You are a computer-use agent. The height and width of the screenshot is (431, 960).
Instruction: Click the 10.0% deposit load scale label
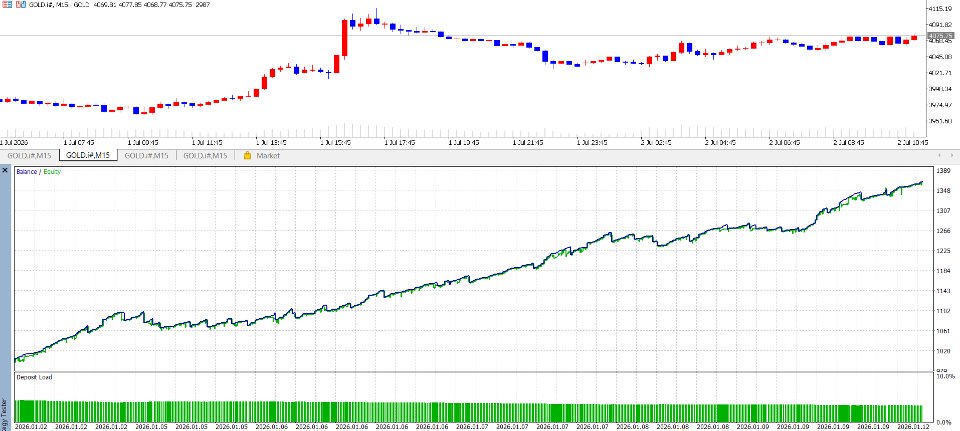click(x=945, y=377)
